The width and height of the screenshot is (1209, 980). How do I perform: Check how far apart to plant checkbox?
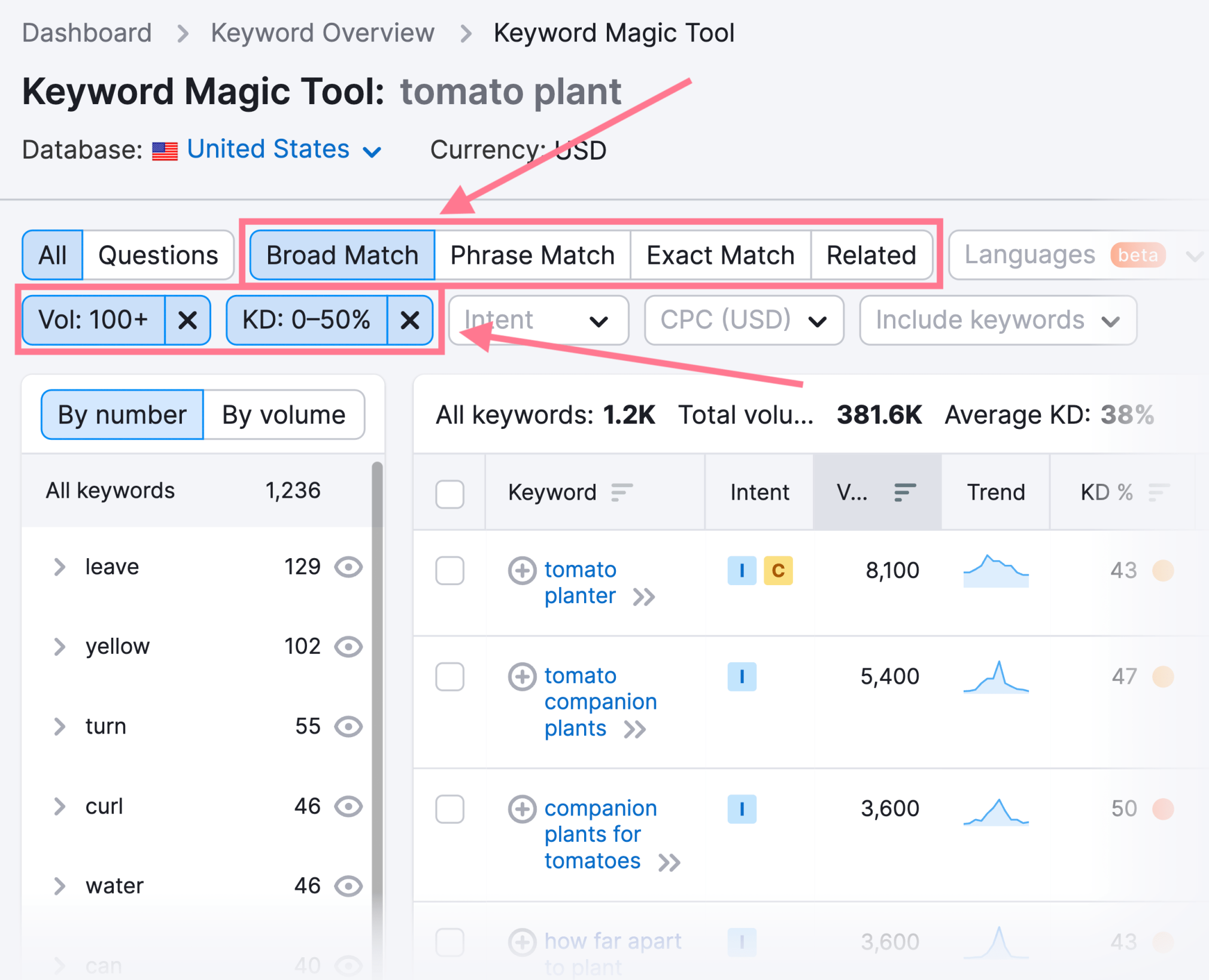tap(450, 942)
